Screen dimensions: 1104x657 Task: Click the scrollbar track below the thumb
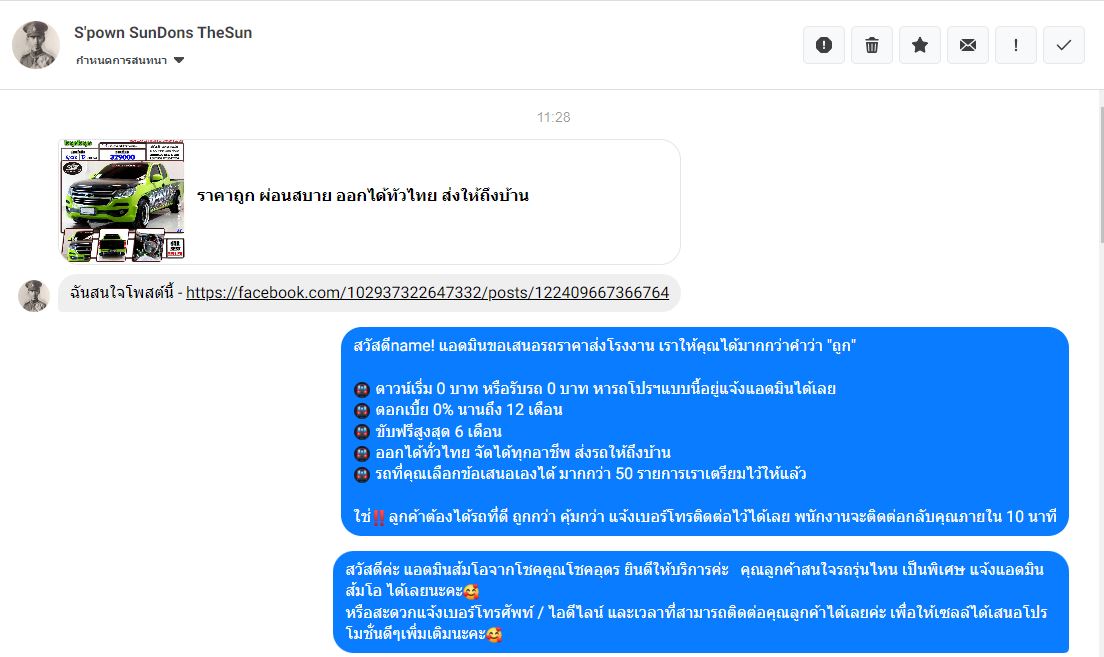pos(1100,451)
